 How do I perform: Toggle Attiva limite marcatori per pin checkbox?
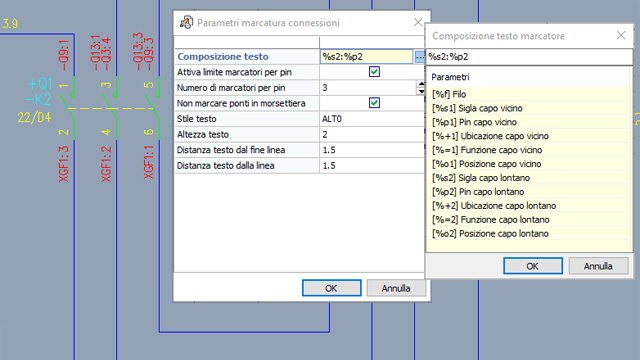pyautogui.click(x=374, y=72)
